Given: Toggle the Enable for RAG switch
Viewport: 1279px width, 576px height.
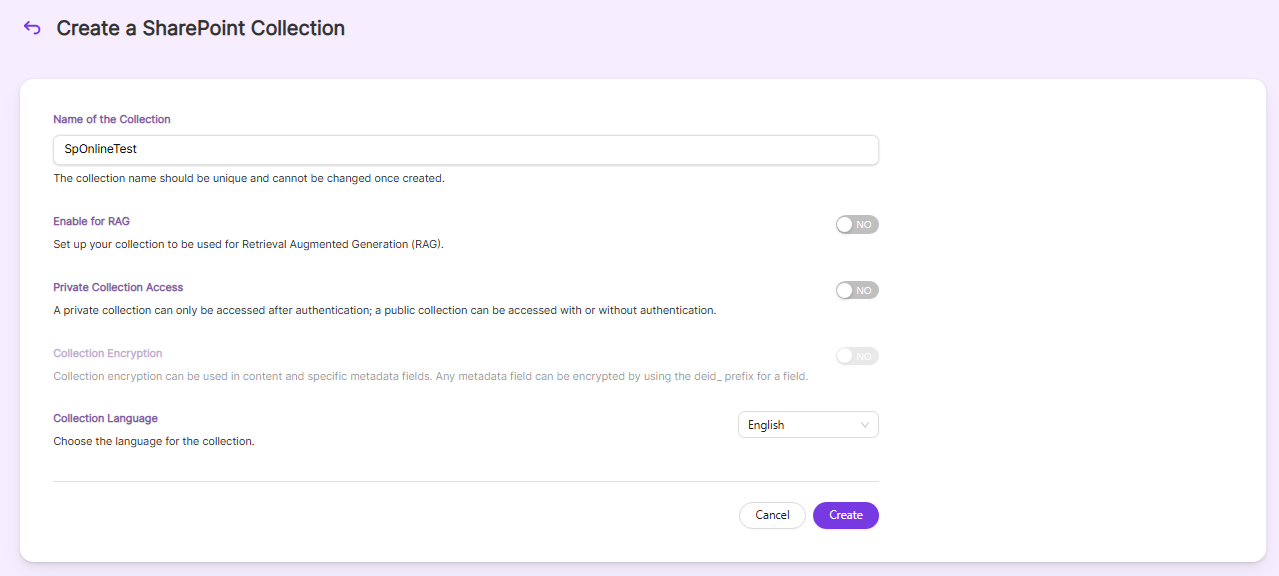Looking at the screenshot, I should pyautogui.click(x=857, y=225).
